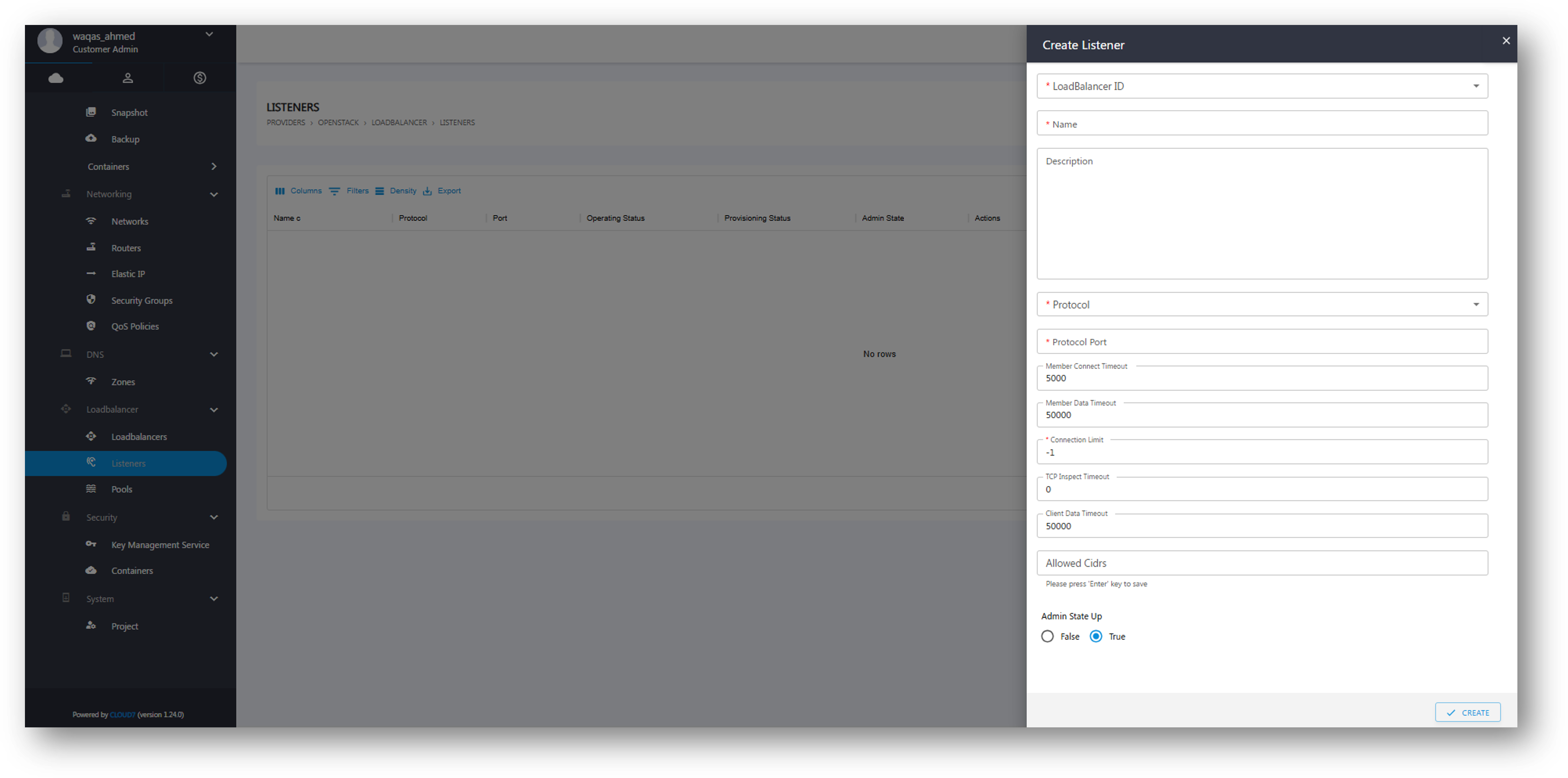The width and height of the screenshot is (1568, 778).
Task: Go to Loadbalancers in sidebar
Action: (139, 437)
